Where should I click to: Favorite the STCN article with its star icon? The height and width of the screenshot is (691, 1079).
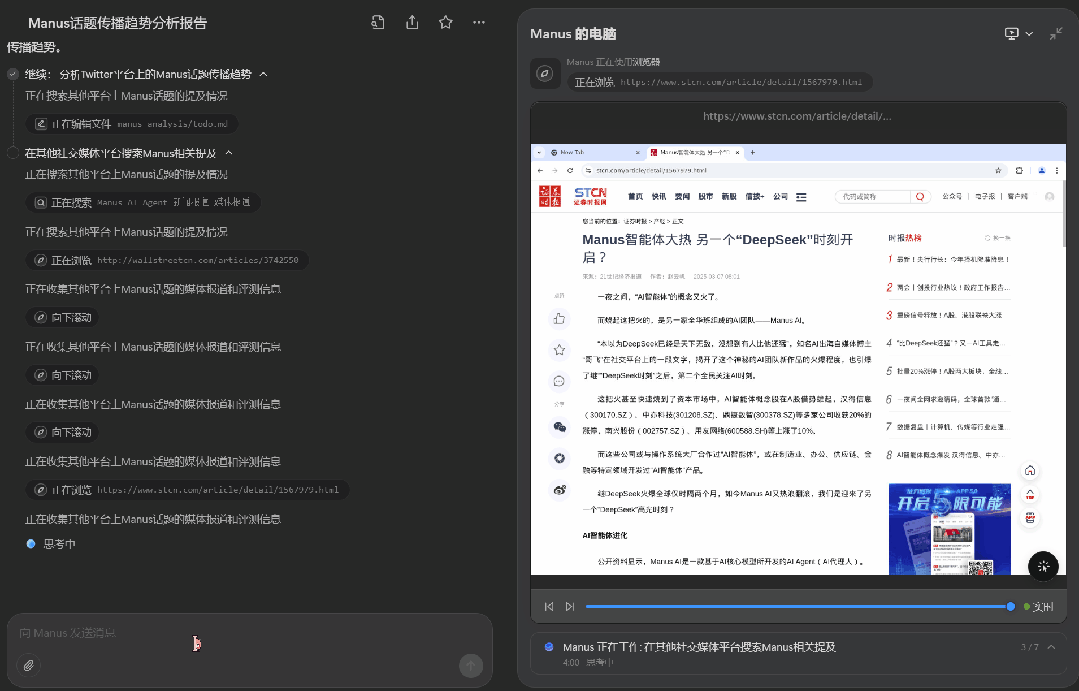560,348
